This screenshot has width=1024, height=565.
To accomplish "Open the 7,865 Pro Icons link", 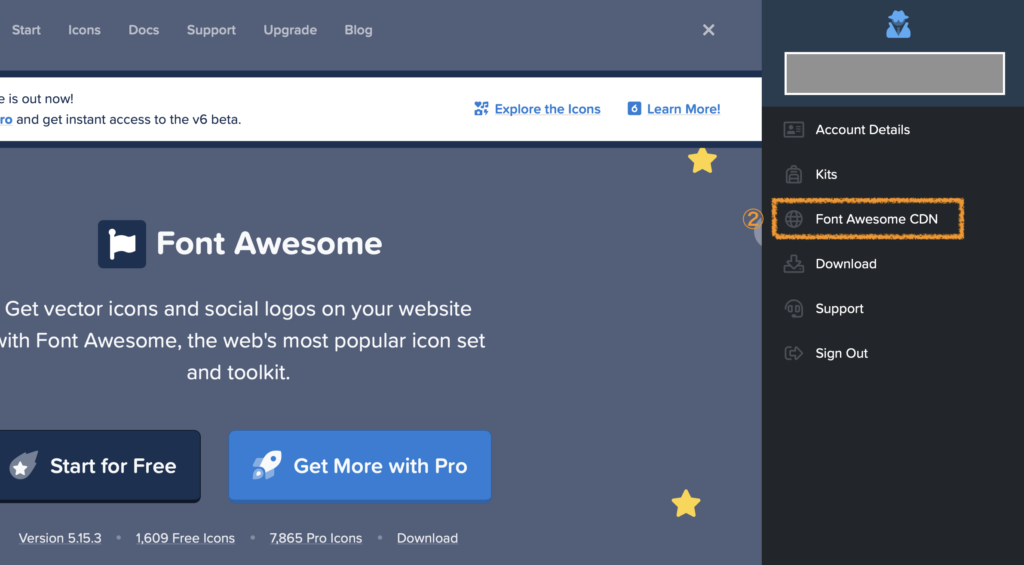I will pos(315,538).
